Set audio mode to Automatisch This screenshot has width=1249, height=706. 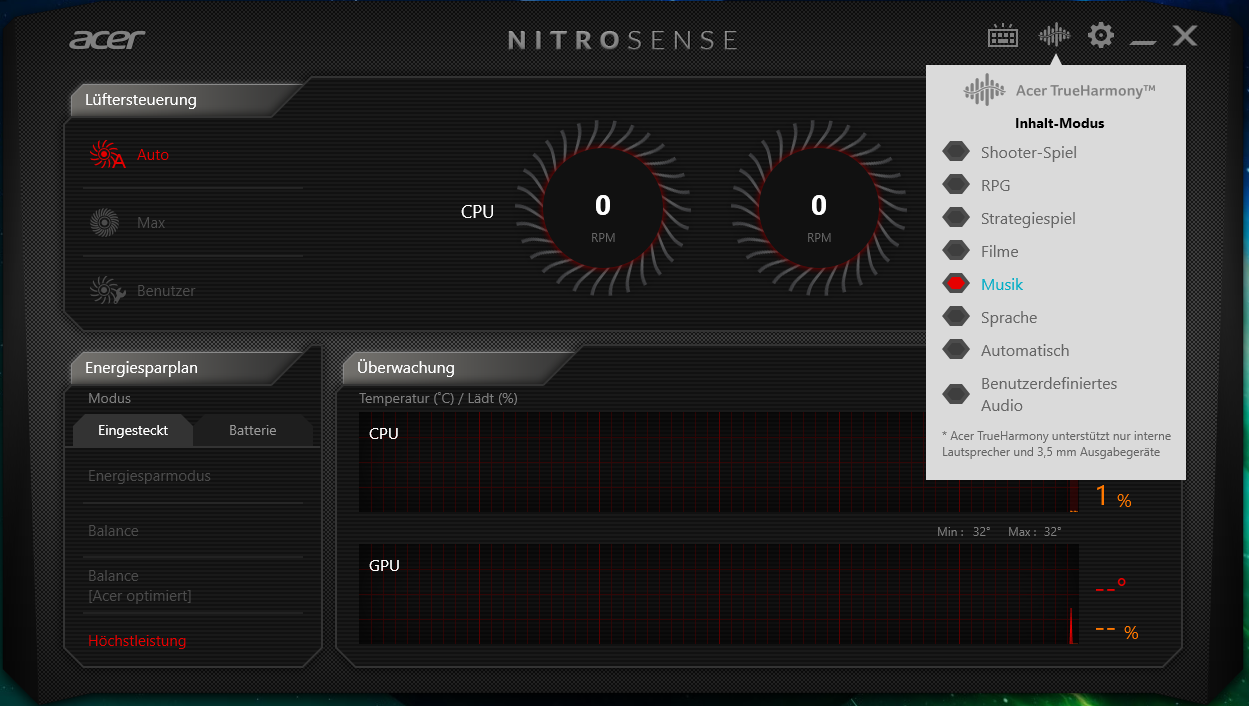[1024, 351]
